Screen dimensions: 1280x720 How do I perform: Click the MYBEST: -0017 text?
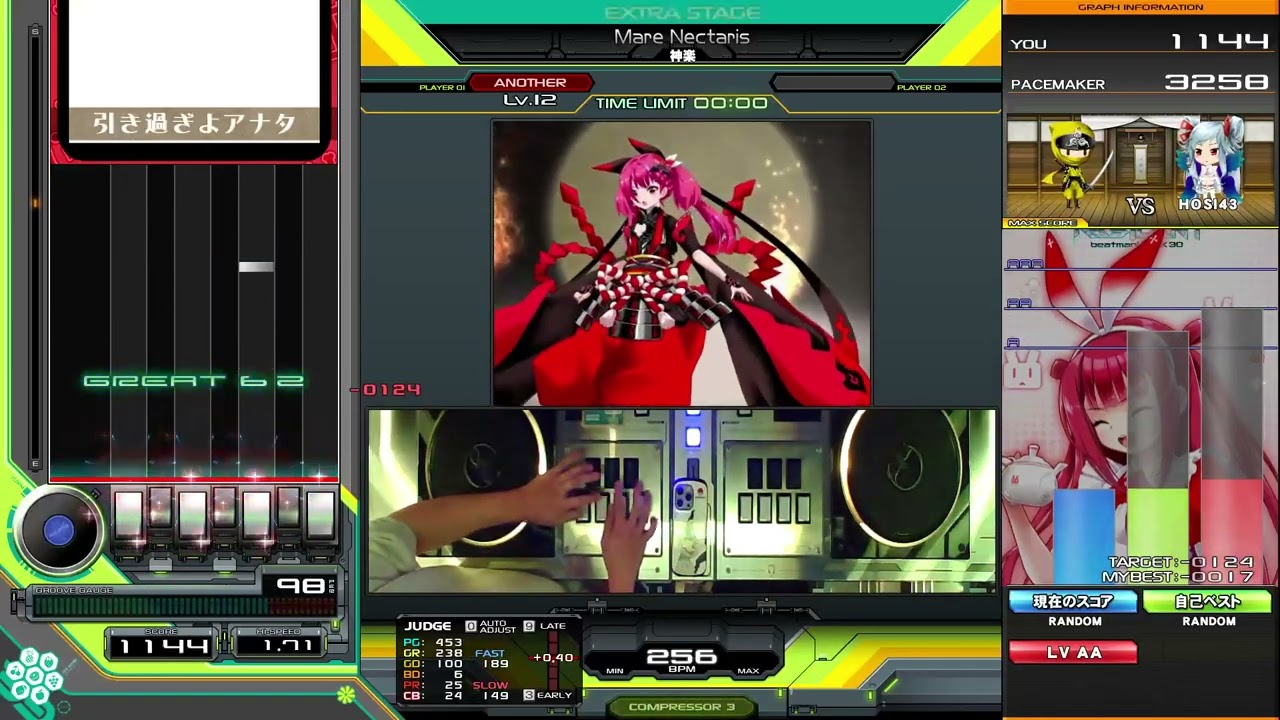[1178, 577]
